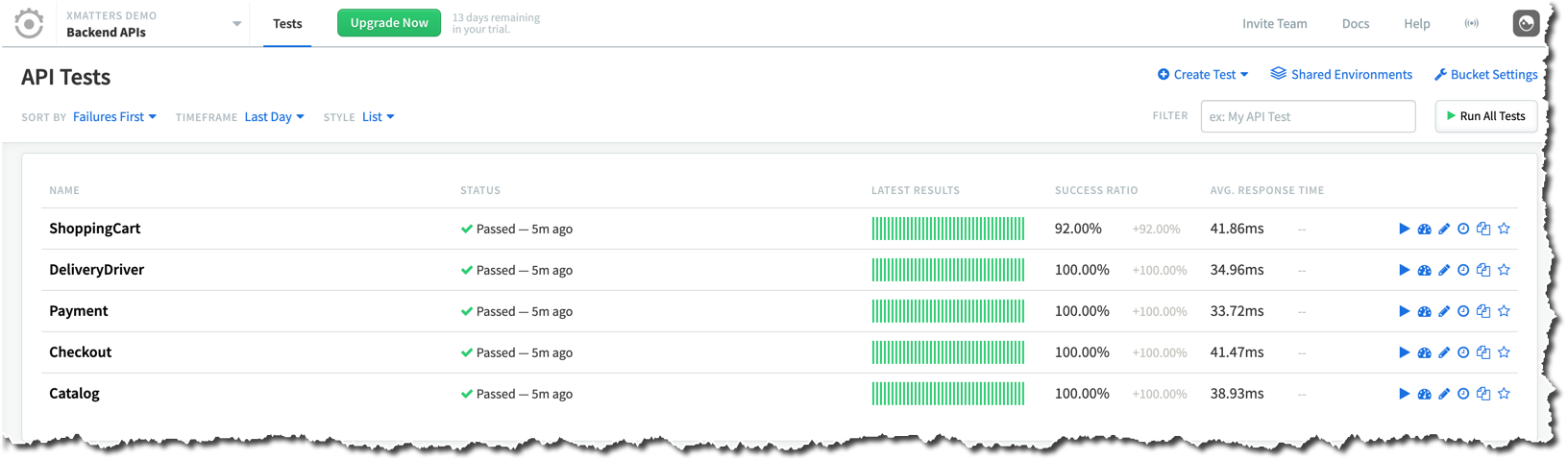1568x460 pixels.
Task: Click the Upgrade Now button
Action: [389, 23]
